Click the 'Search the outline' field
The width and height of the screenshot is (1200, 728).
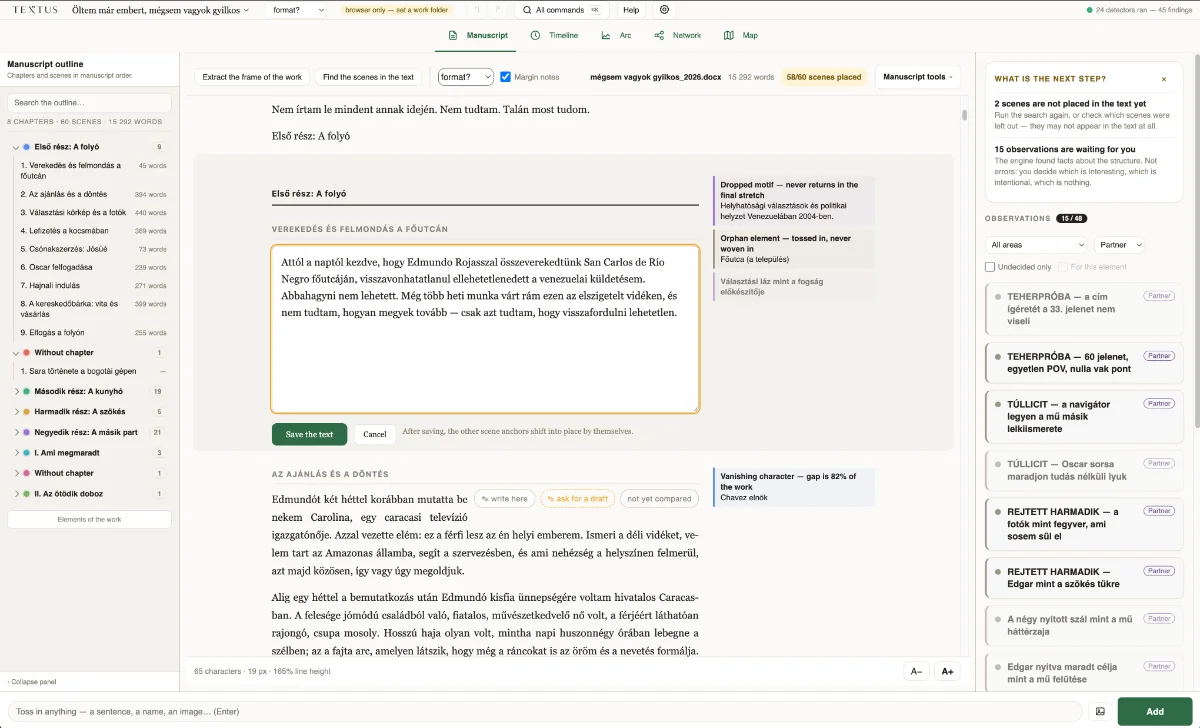[x=89, y=103]
